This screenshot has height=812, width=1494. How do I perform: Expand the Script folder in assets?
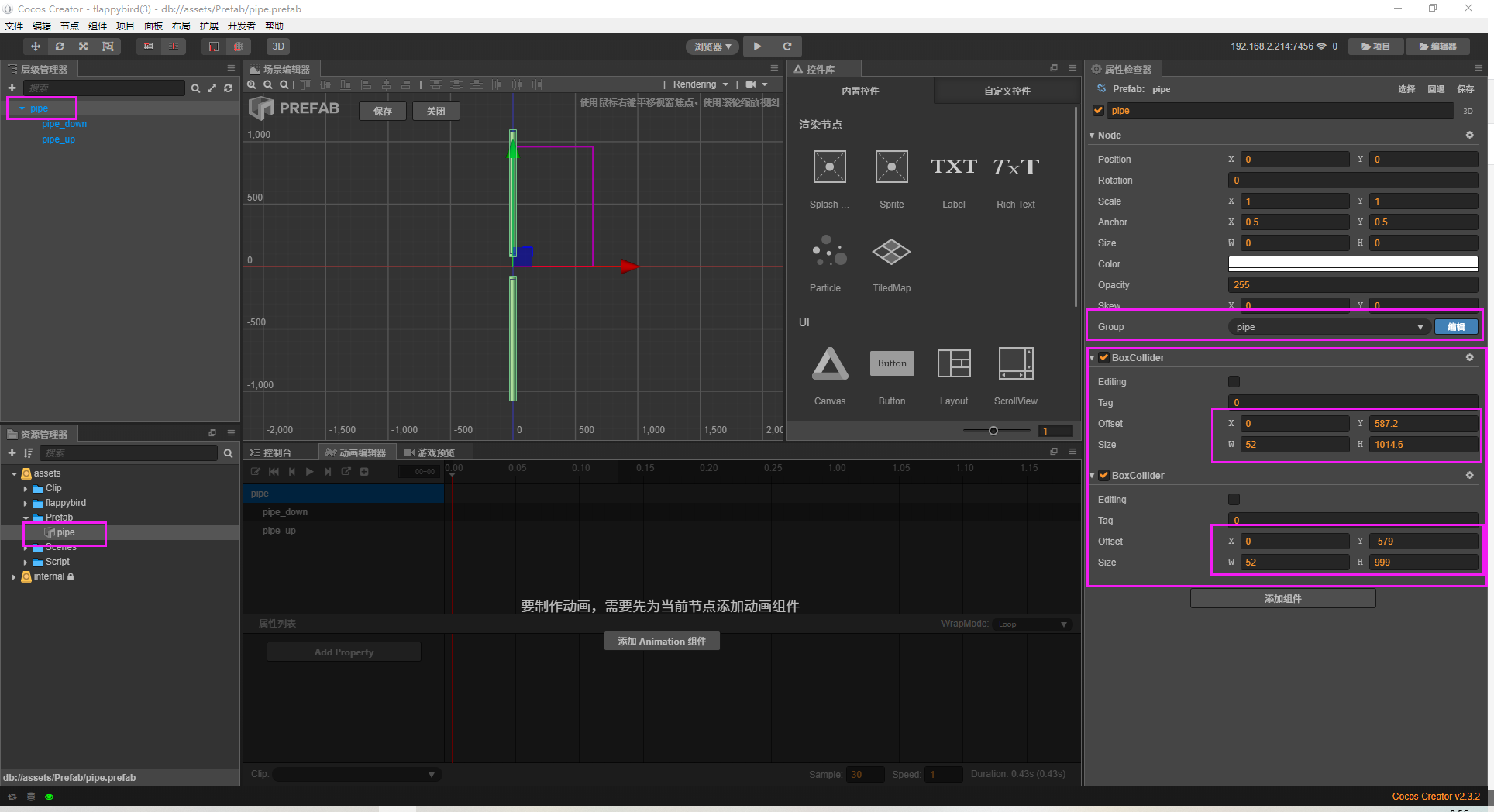point(26,563)
